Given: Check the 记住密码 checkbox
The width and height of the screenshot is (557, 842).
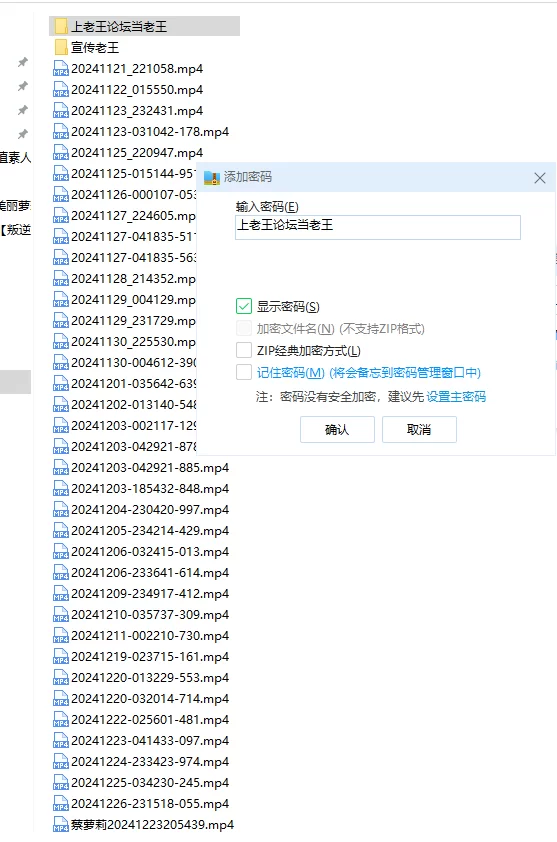Looking at the screenshot, I should pyautogui.click(x=244, y=372).
